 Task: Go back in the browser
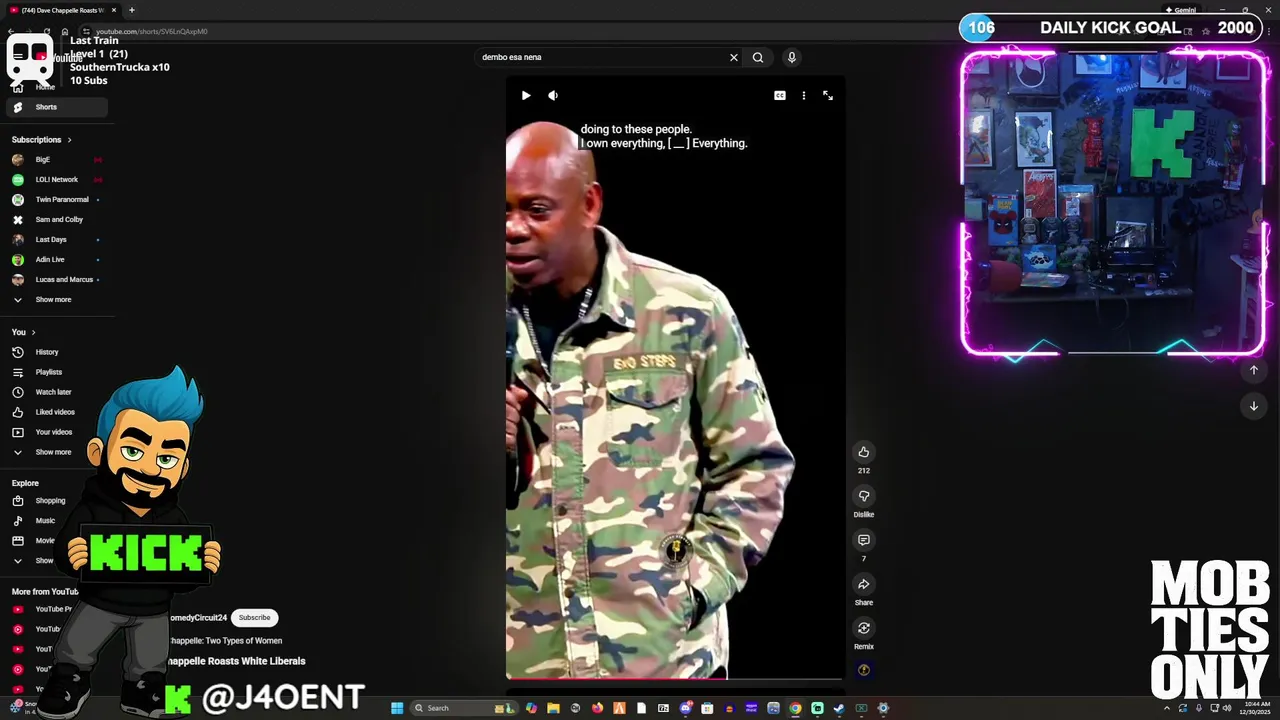coord(11,31)
